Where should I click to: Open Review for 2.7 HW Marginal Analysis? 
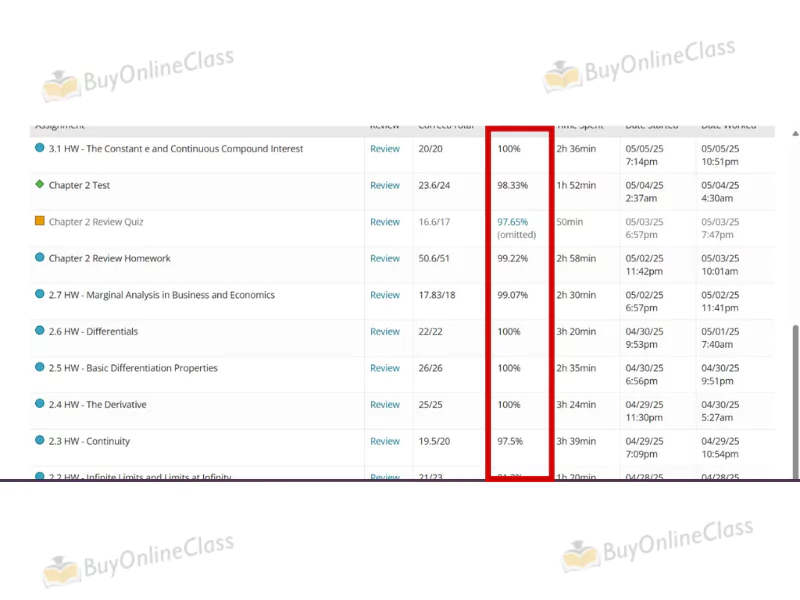[x=384, y=295]
